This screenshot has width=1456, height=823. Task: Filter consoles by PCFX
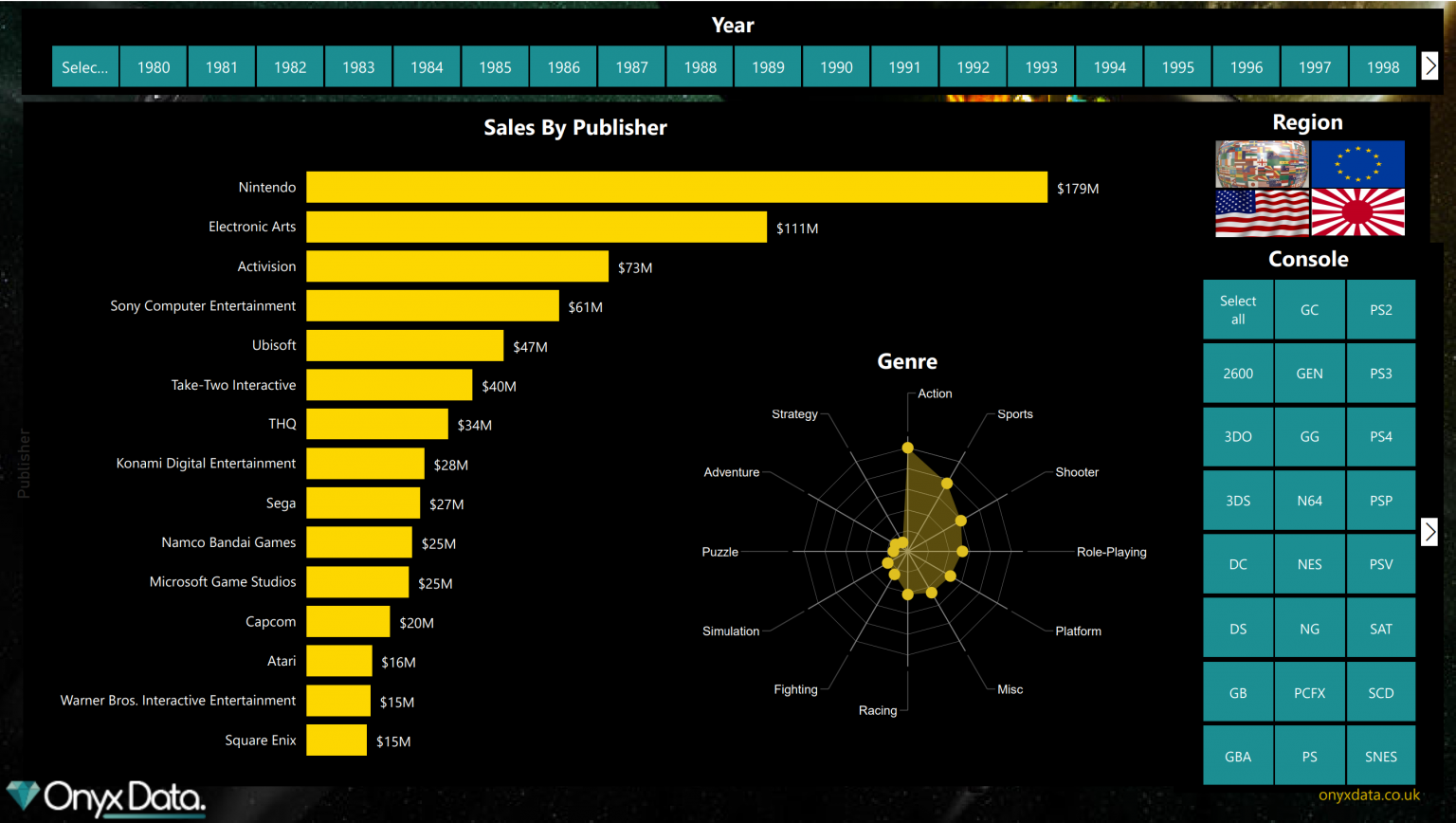(1309, 692)
